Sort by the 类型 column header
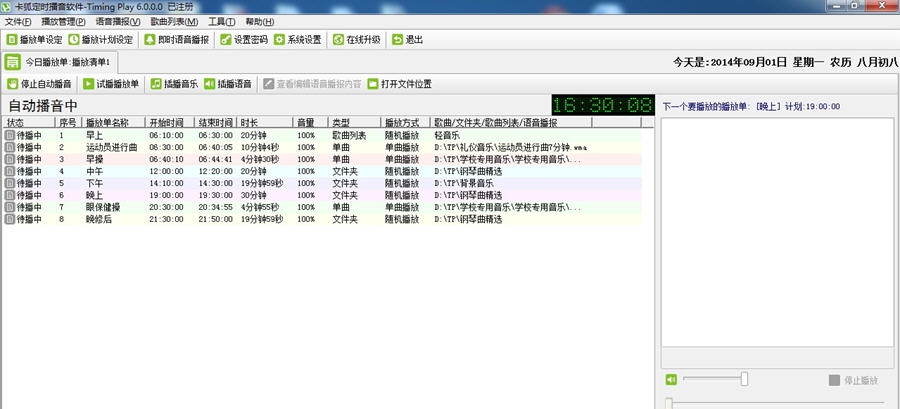 pyautogui.click(x=354, y=123)
